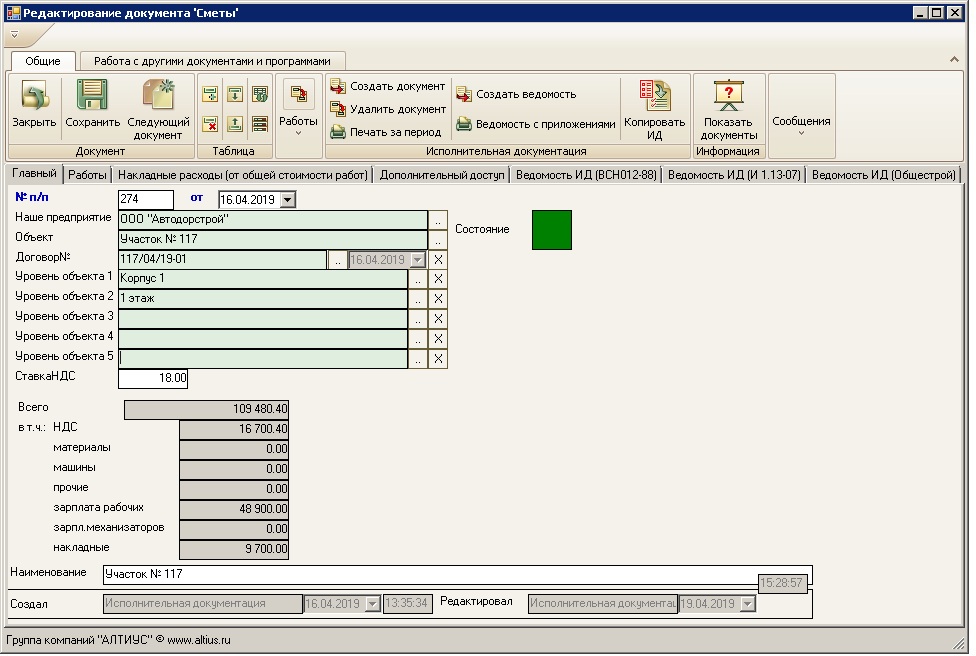Clear Уровень объекта 1 with X
This screenshot has width=976, height=656.
tap(438, 279)
